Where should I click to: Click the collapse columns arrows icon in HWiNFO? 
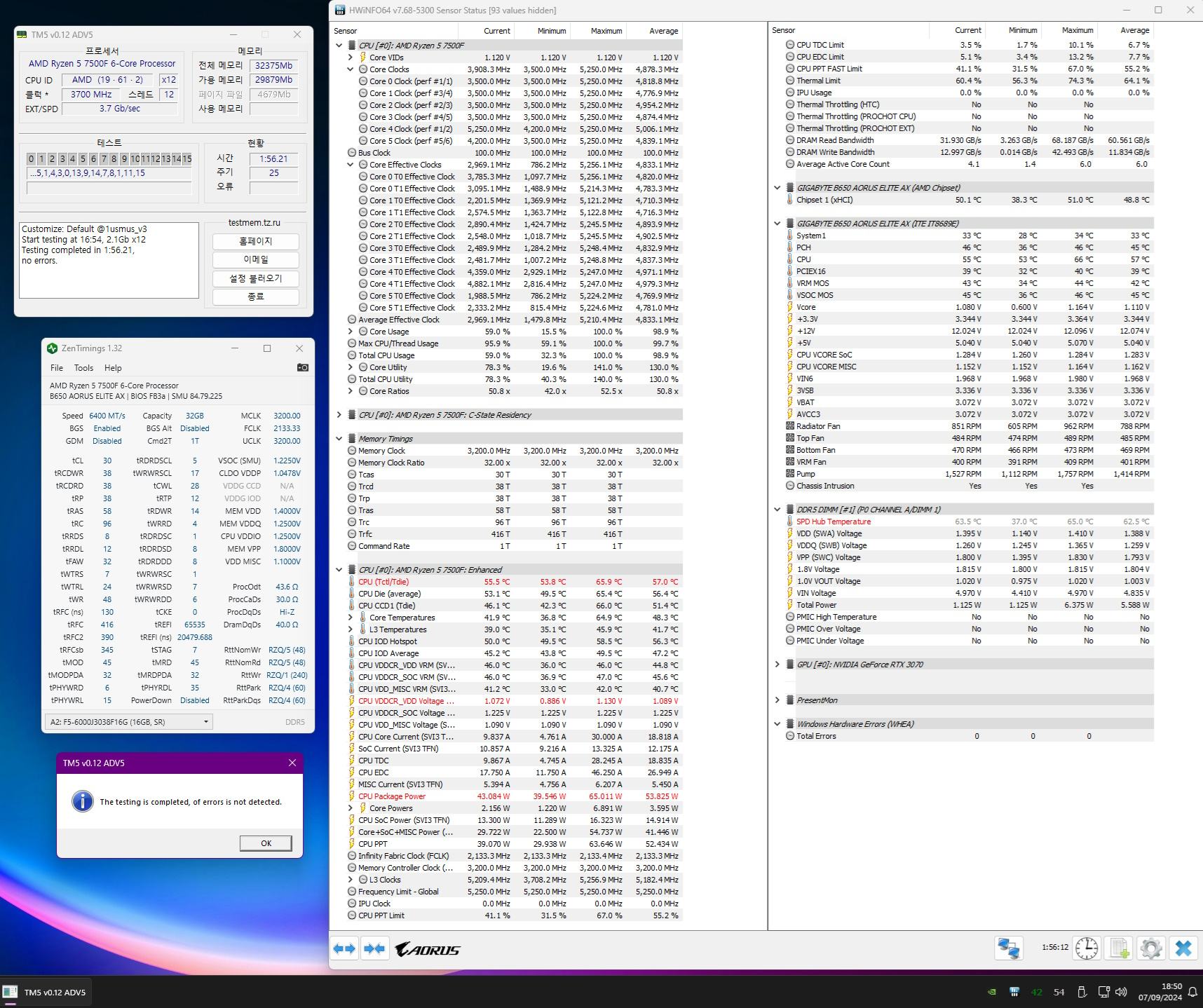tap(374, 948)
